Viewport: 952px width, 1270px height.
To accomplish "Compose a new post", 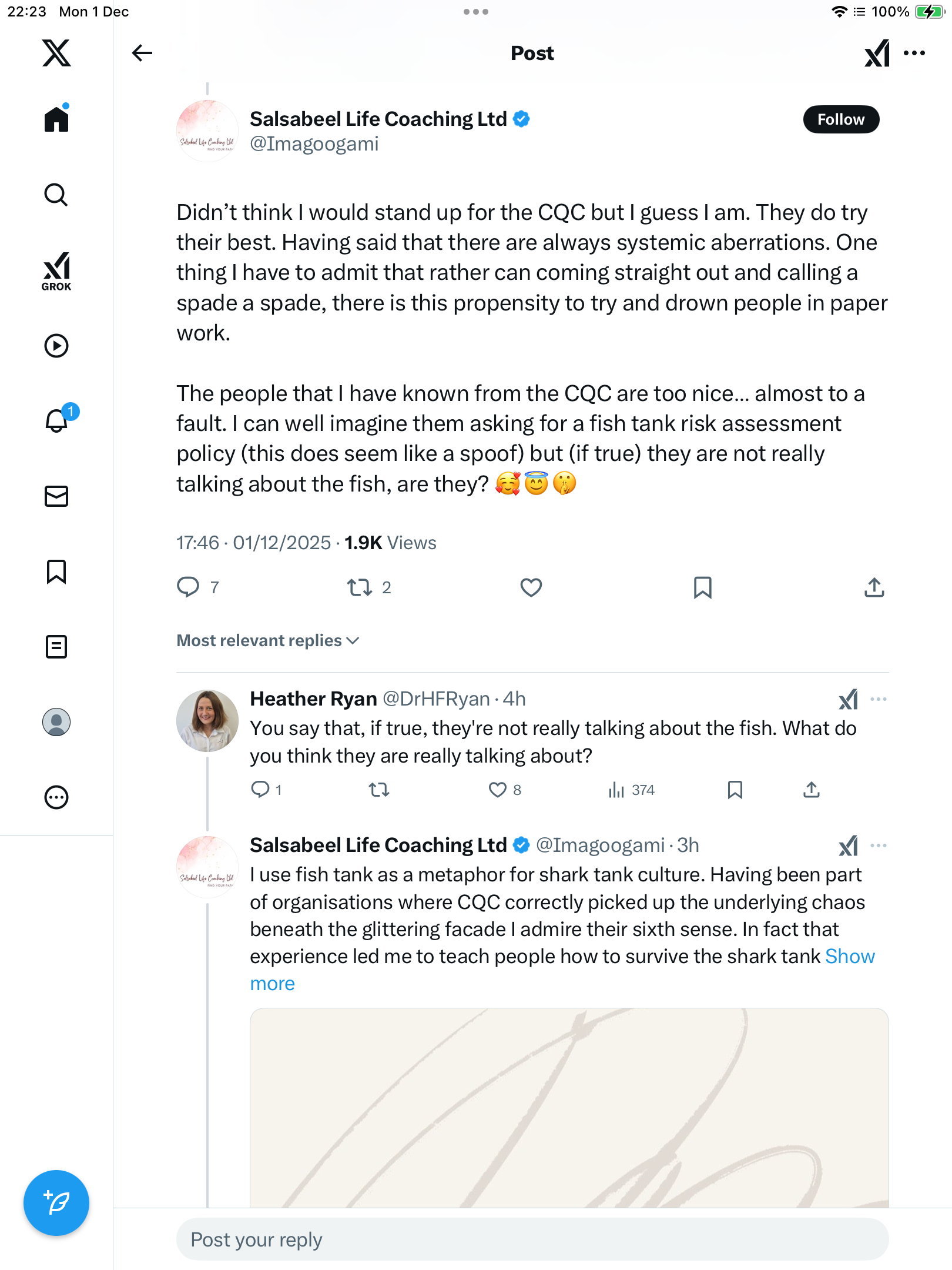I will point(56,1203).
